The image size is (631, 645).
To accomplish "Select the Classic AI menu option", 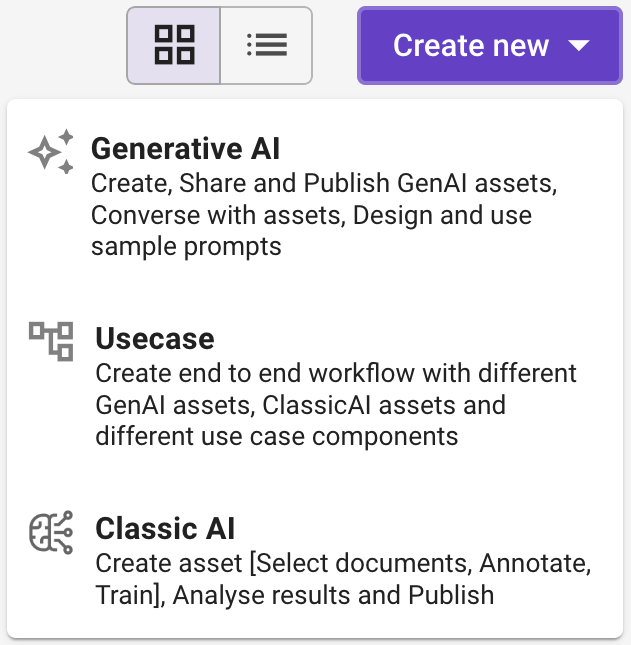I will [315, 559].
